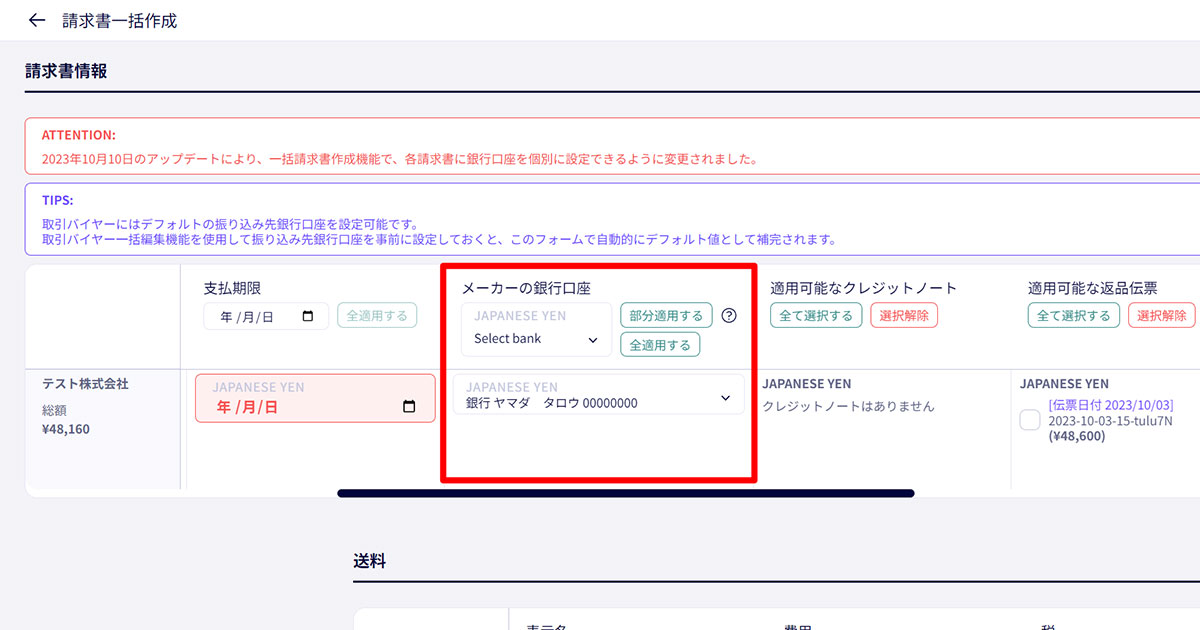The height and width of the screenshot is (630, 1200).
Task: Click the 送料 section heading
Action: coord(369,562)
